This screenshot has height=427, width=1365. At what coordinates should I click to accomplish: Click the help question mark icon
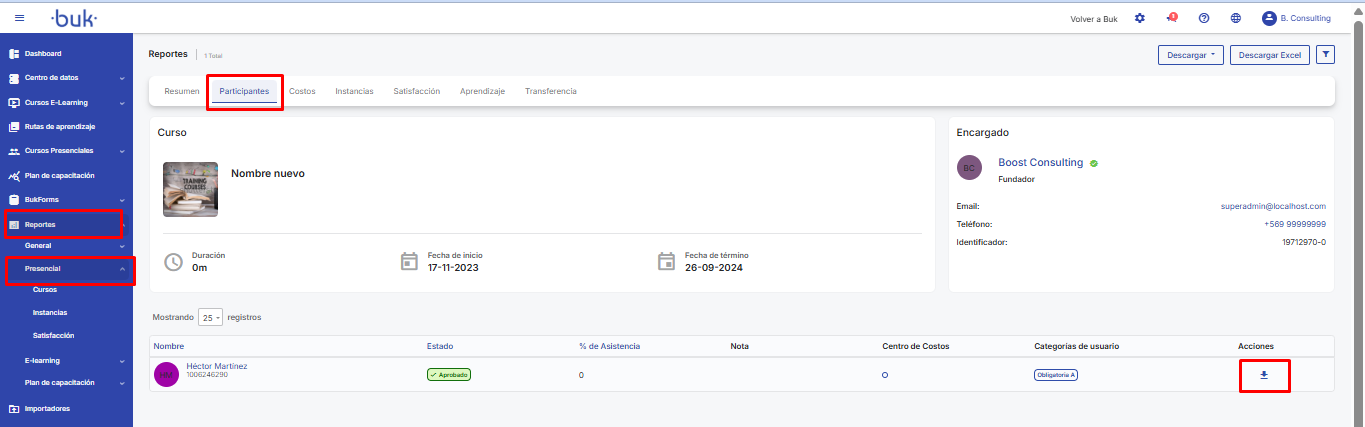(1204, 18)
